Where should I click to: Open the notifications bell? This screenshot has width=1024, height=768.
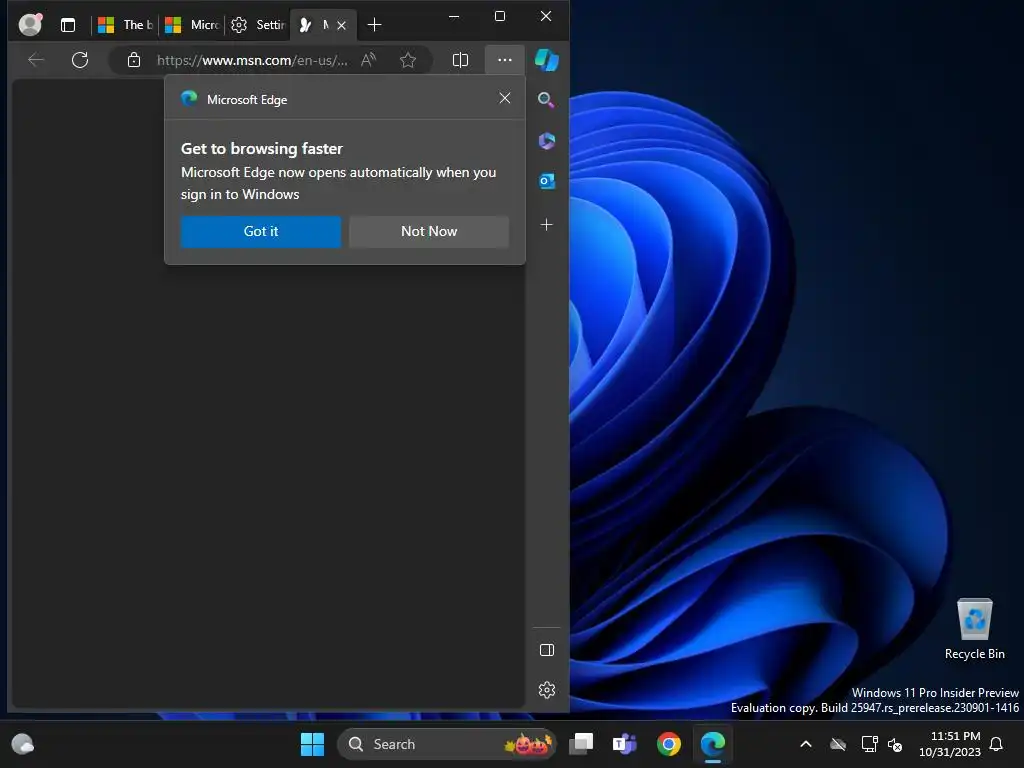click(997, 744)
